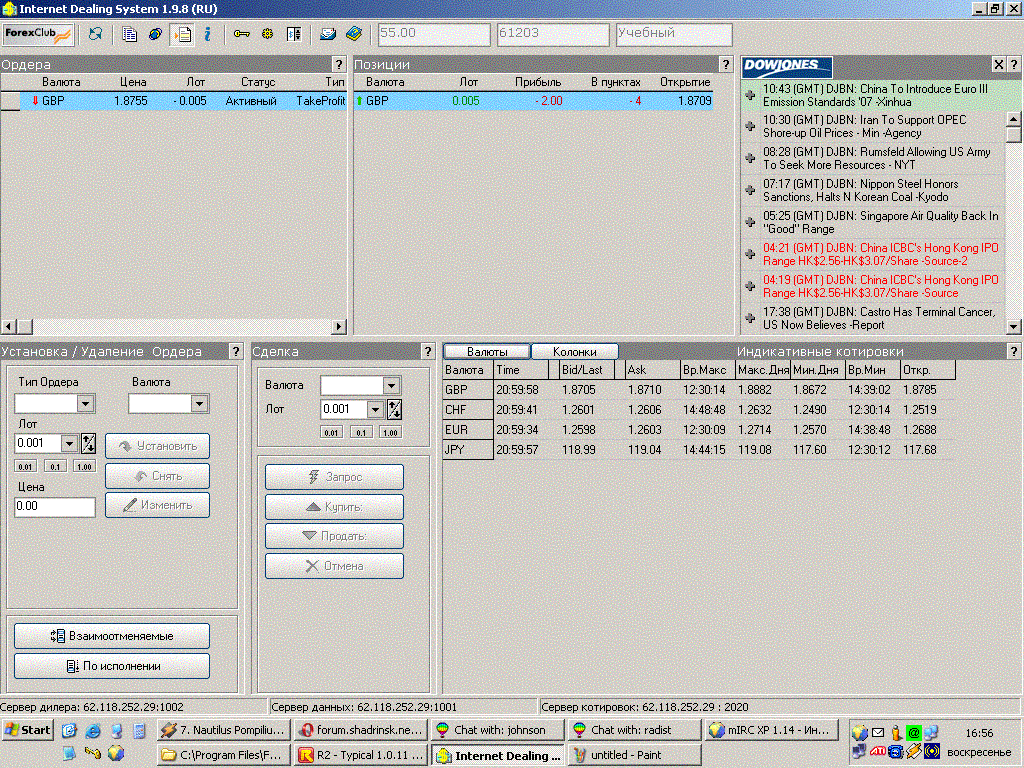Viewport: 1024px width, 768px height.
Task: Click the reconnect arrows toolbar icon
Action: pyautogui.click(x=95, y=34)
